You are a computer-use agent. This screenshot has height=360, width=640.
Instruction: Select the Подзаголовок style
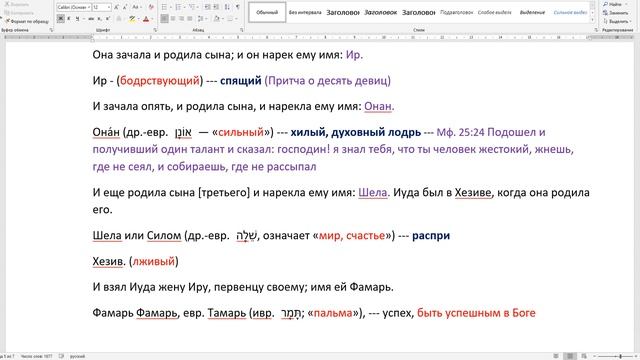pyautogui.click(x=456, y=12)
